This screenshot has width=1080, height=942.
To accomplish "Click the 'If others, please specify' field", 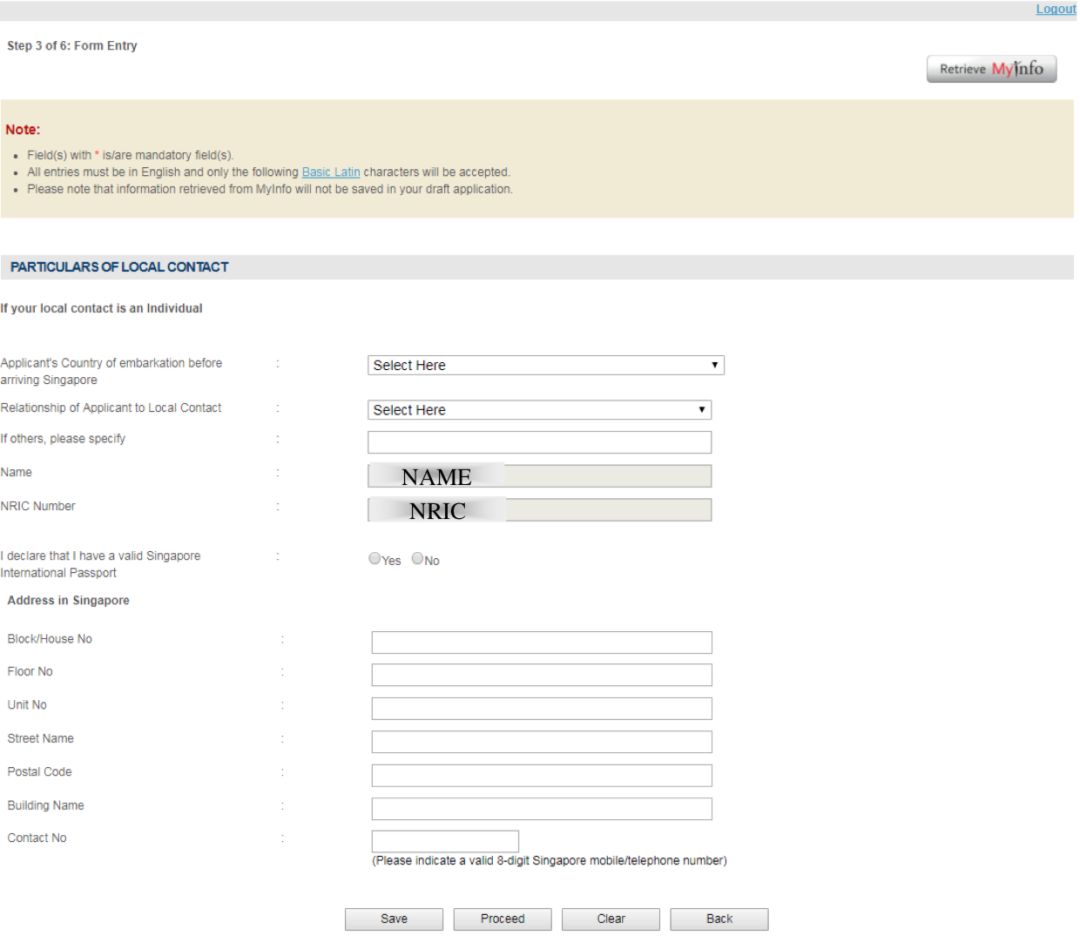I will [x=539, y=442].
